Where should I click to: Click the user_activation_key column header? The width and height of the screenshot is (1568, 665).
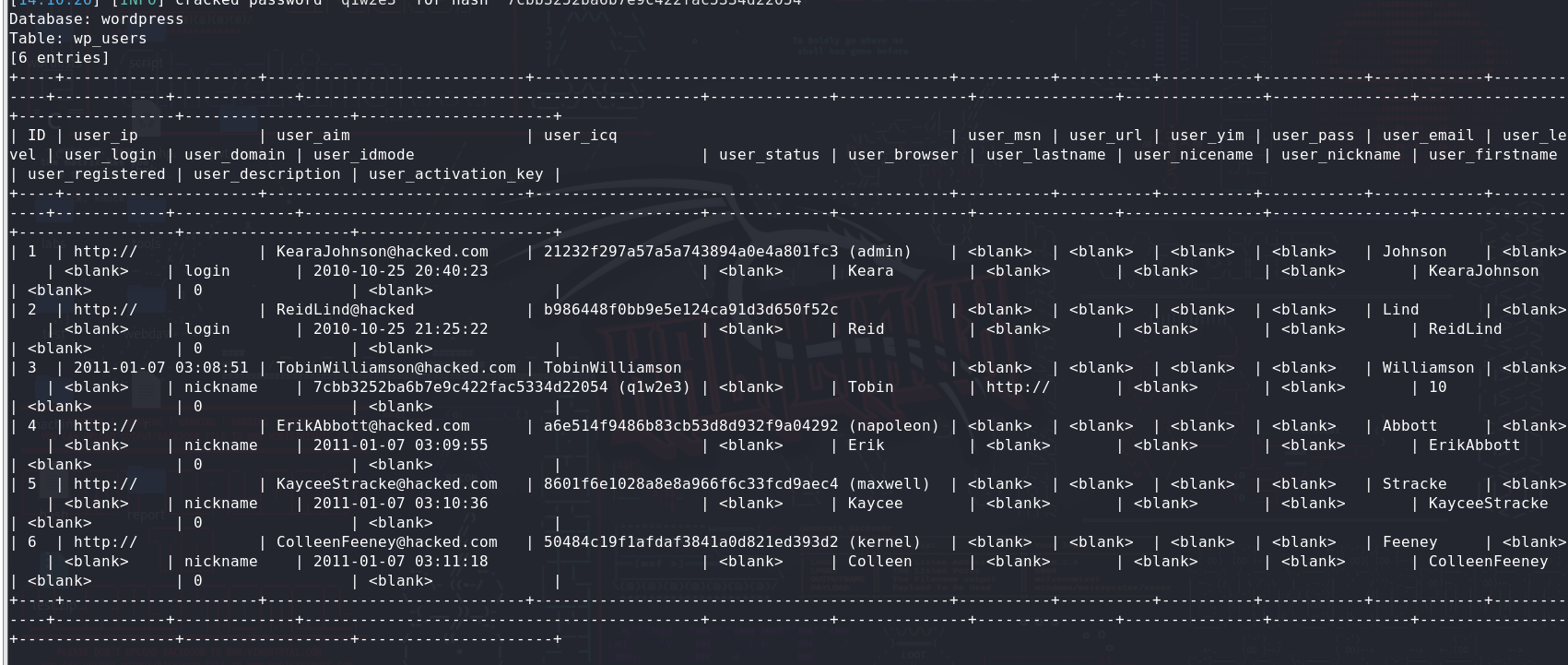point(455,174)
